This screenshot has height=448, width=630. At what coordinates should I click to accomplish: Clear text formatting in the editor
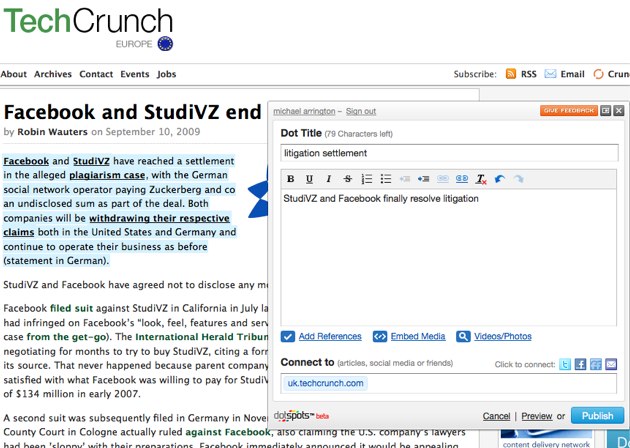481,179
